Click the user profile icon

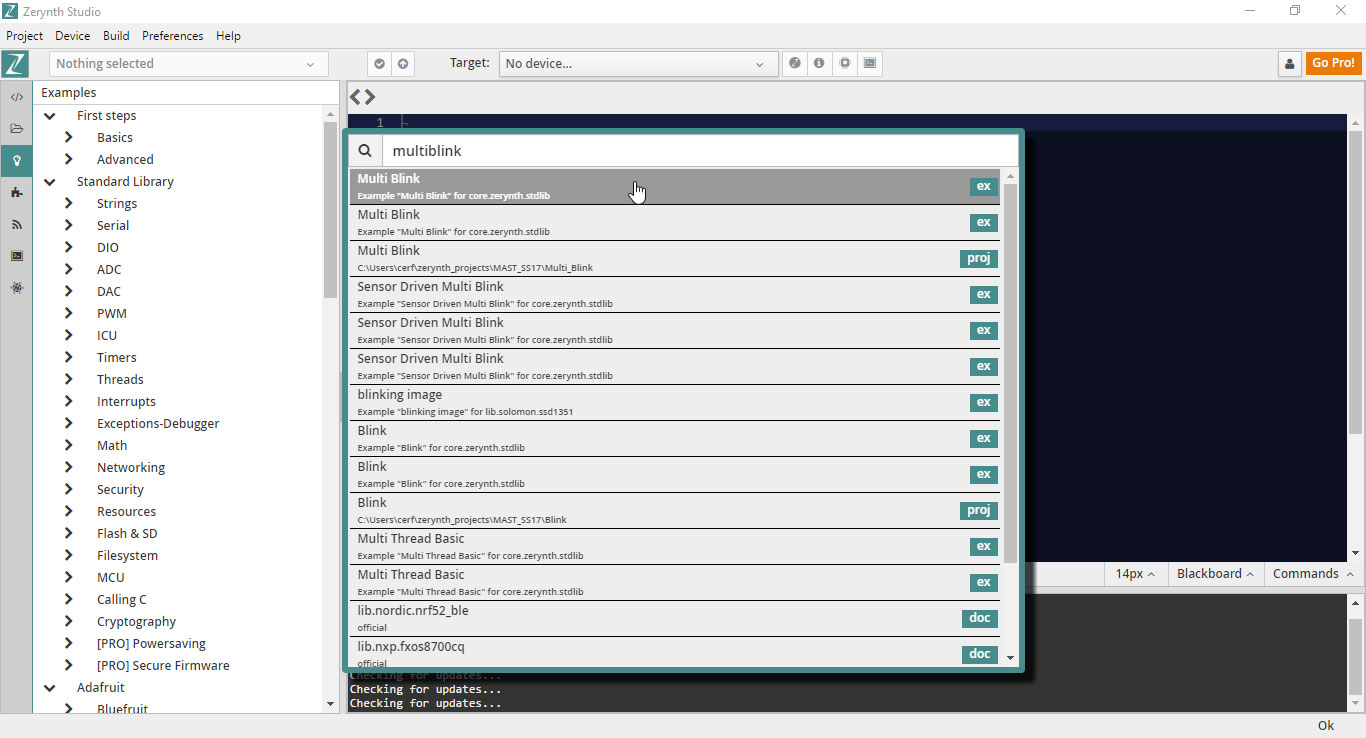[x=1290, y=64]
